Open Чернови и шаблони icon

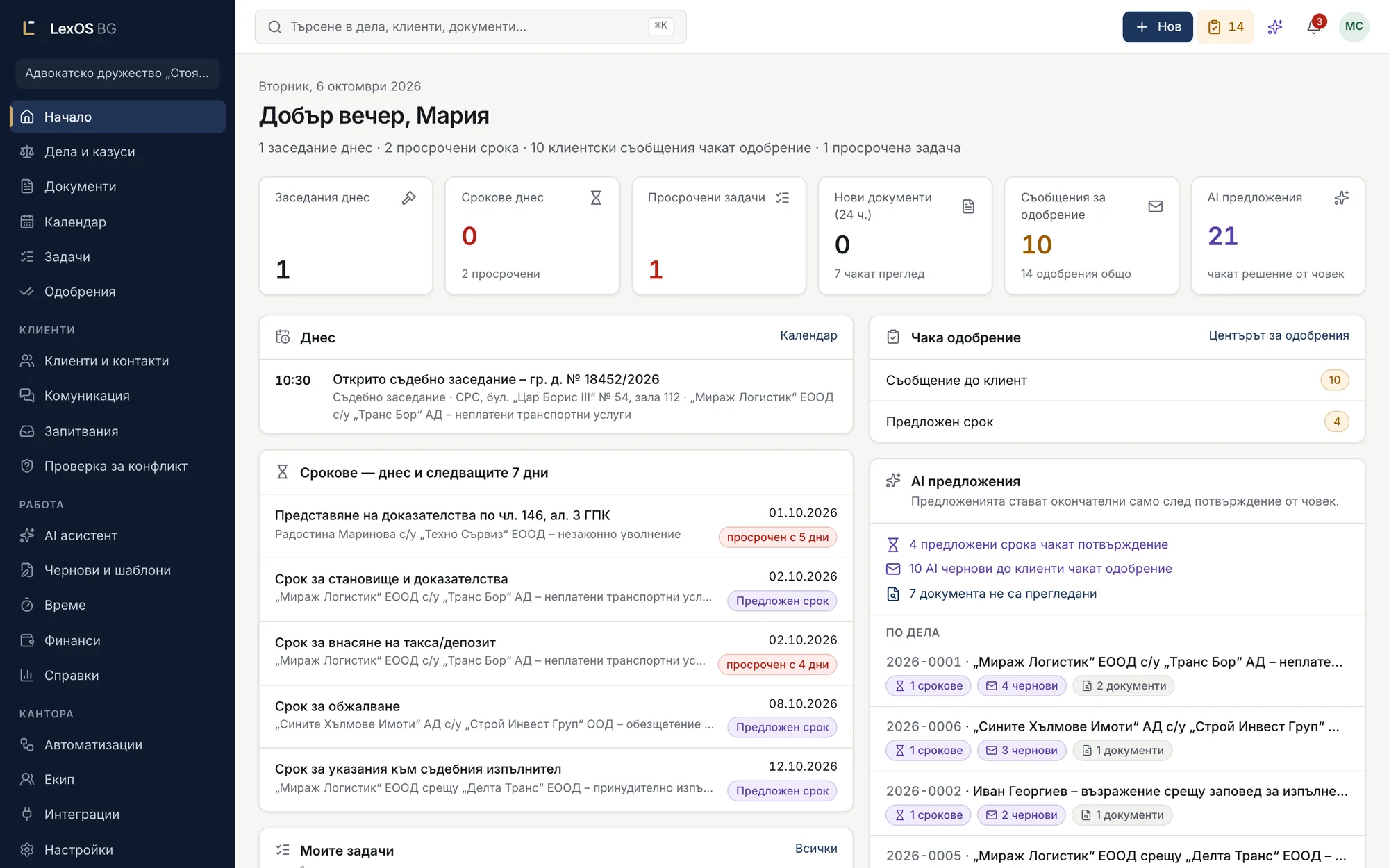pos(27,570)
